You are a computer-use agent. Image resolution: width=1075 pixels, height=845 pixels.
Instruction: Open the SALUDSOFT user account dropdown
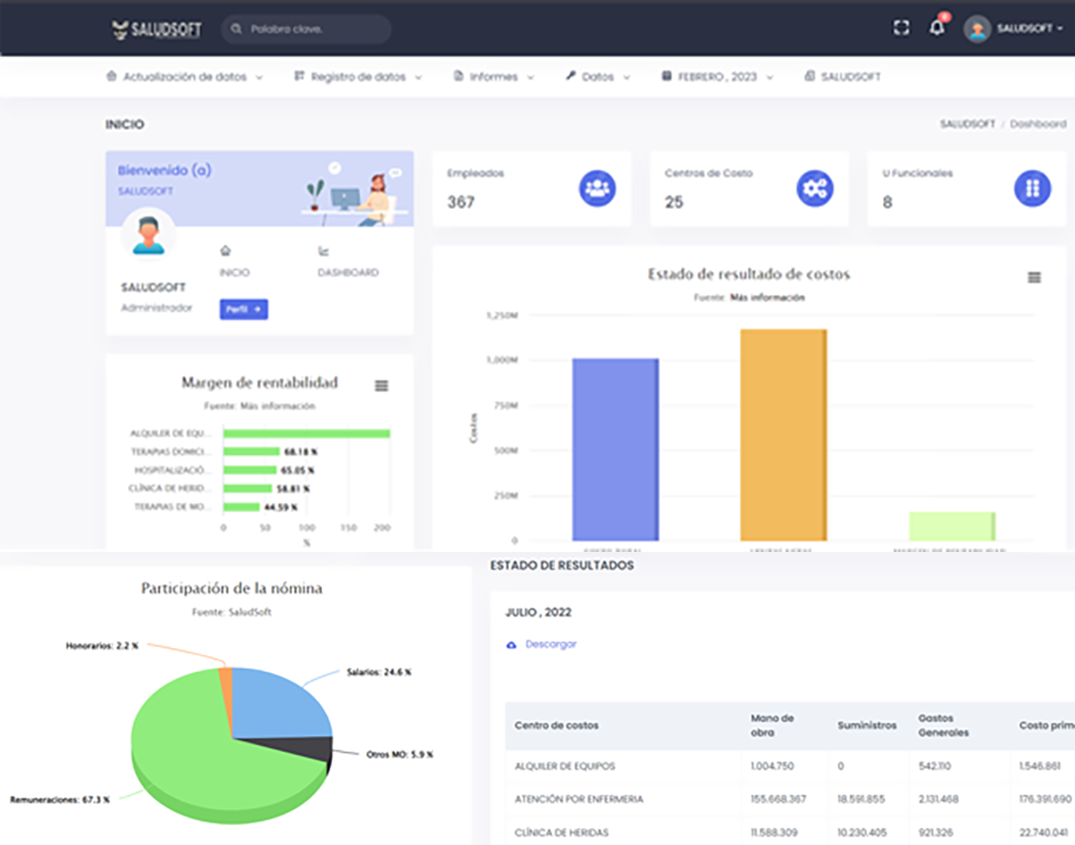pyautogui.click(x=1013, y=29)
